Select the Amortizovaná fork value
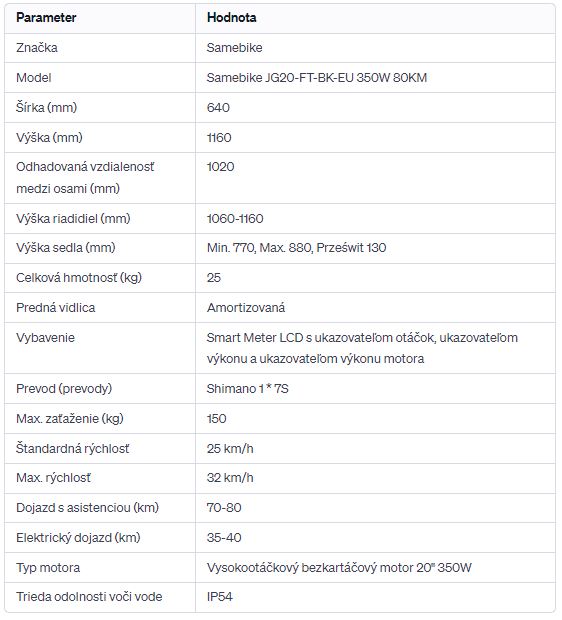Image resolution: width=562 pixels, height=620 pixels. pos(246,308)
